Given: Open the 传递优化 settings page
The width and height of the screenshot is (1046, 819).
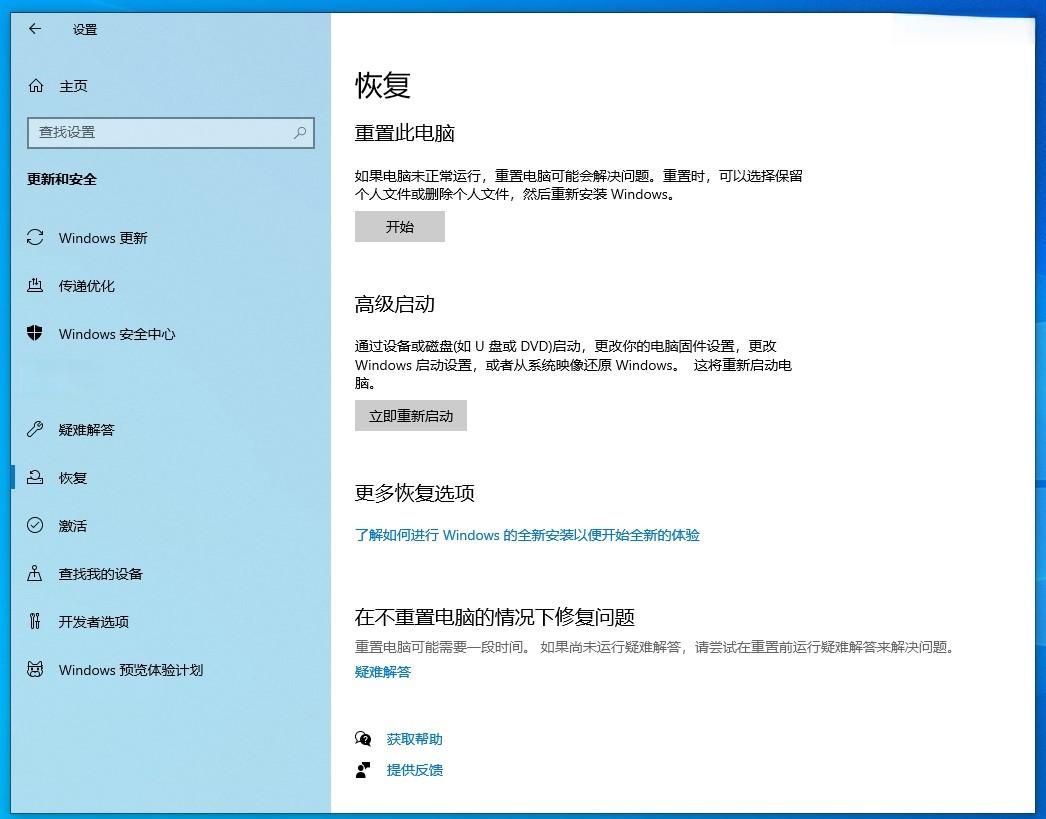Looking at the screenshot, I should 87,286.
